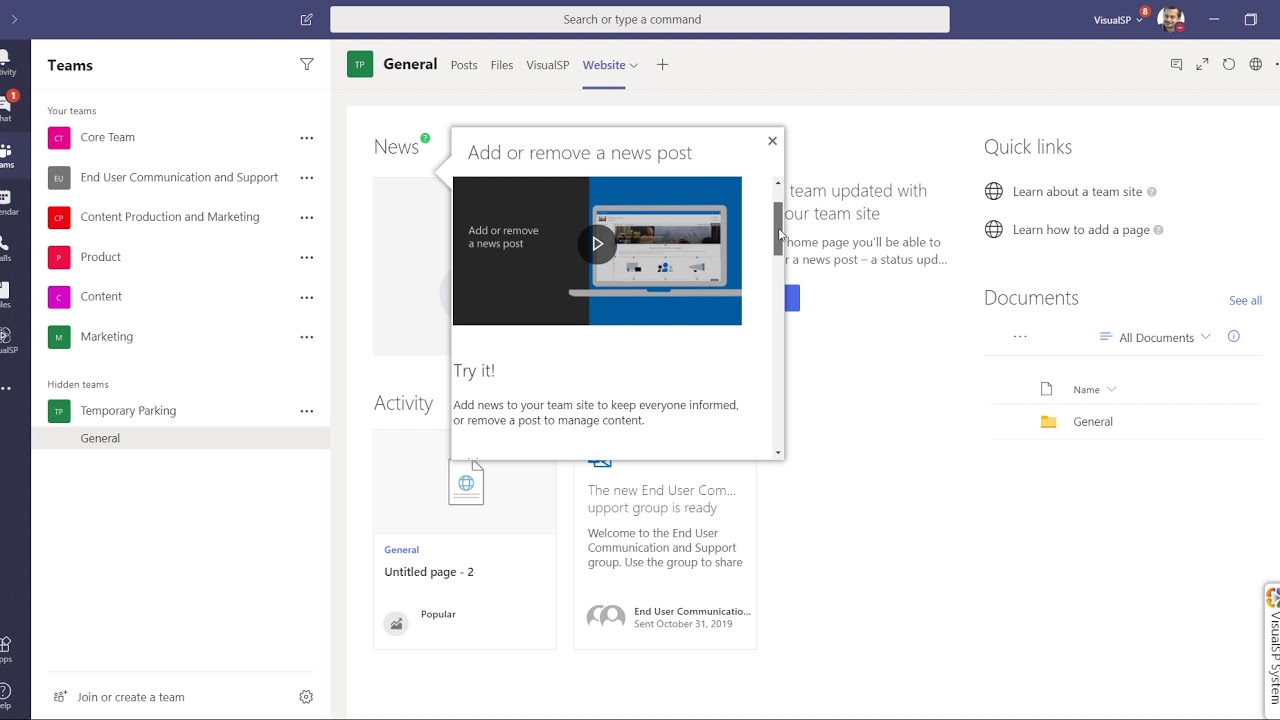Click the popup scrollbar up arrow

(778, 184)
